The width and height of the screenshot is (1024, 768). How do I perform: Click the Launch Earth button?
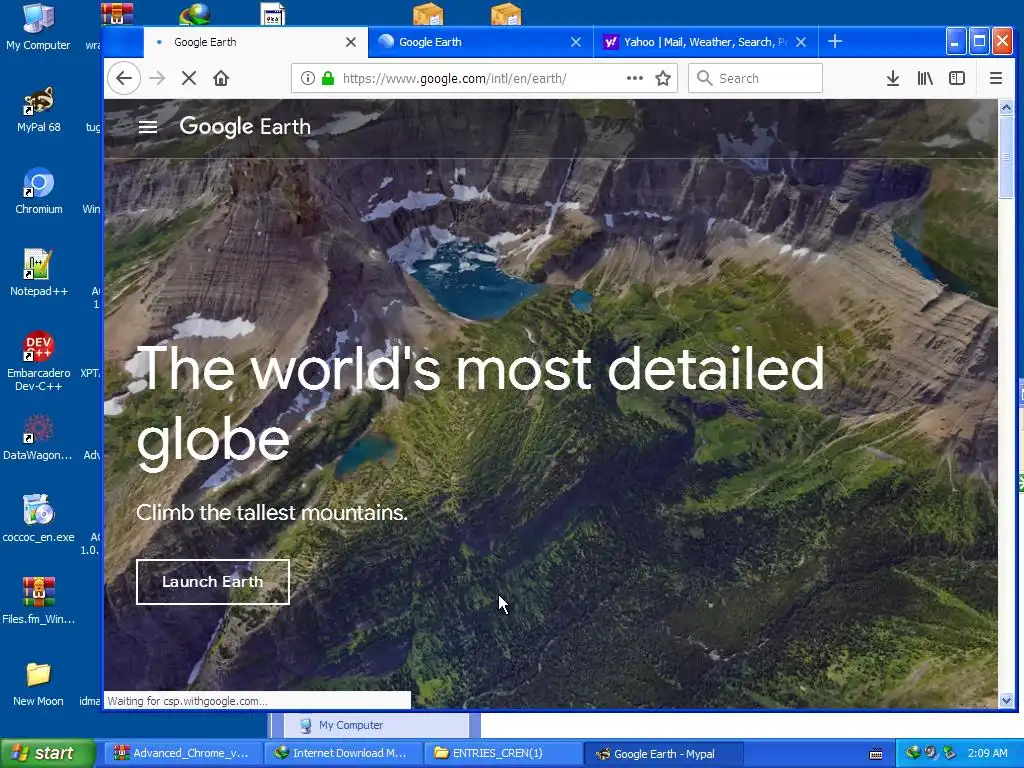click(x=212, y=582)
